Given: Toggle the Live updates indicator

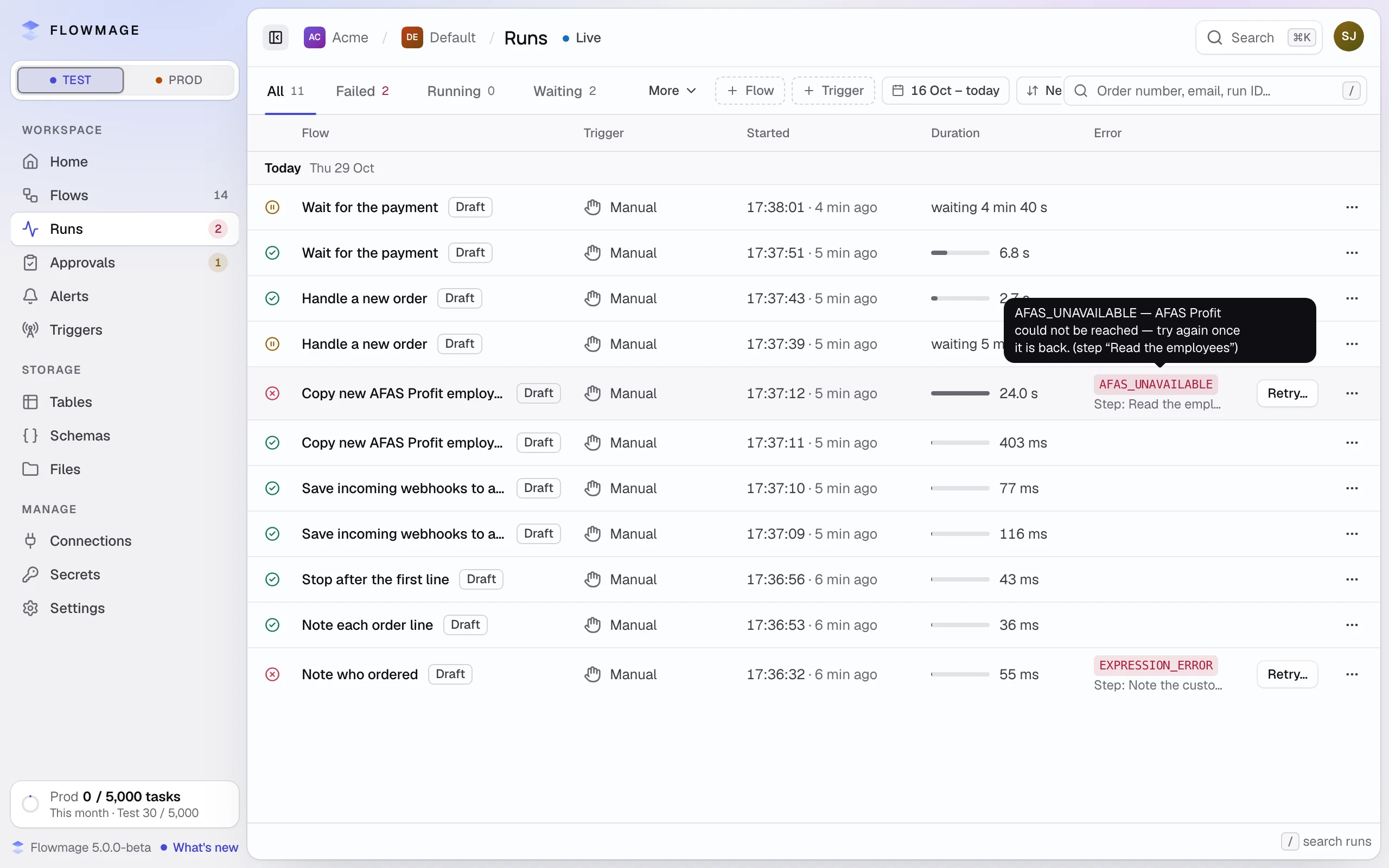Looking at the screenshot, I should (x=582, y=38).
